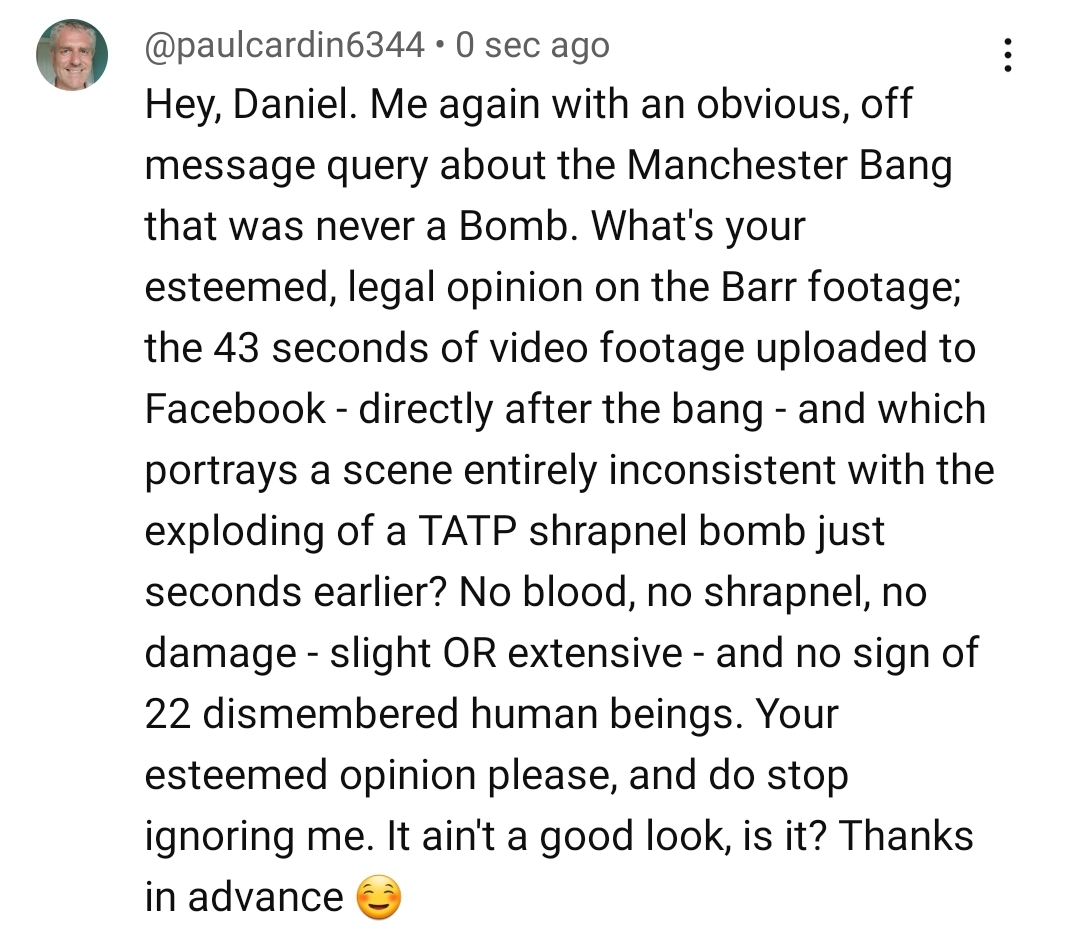Click the word 'advance' in the last line

(265, 897)
